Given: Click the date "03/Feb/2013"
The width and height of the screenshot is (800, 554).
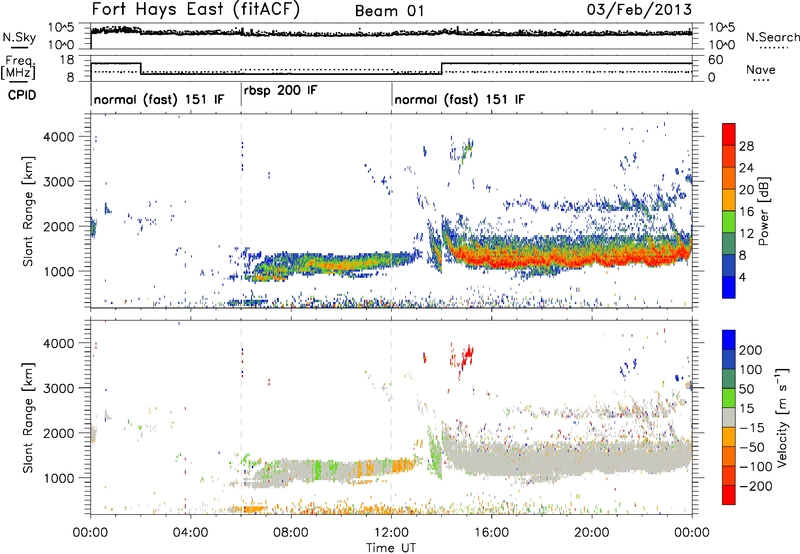Looking at the screenshot, I should pos(639,9).
